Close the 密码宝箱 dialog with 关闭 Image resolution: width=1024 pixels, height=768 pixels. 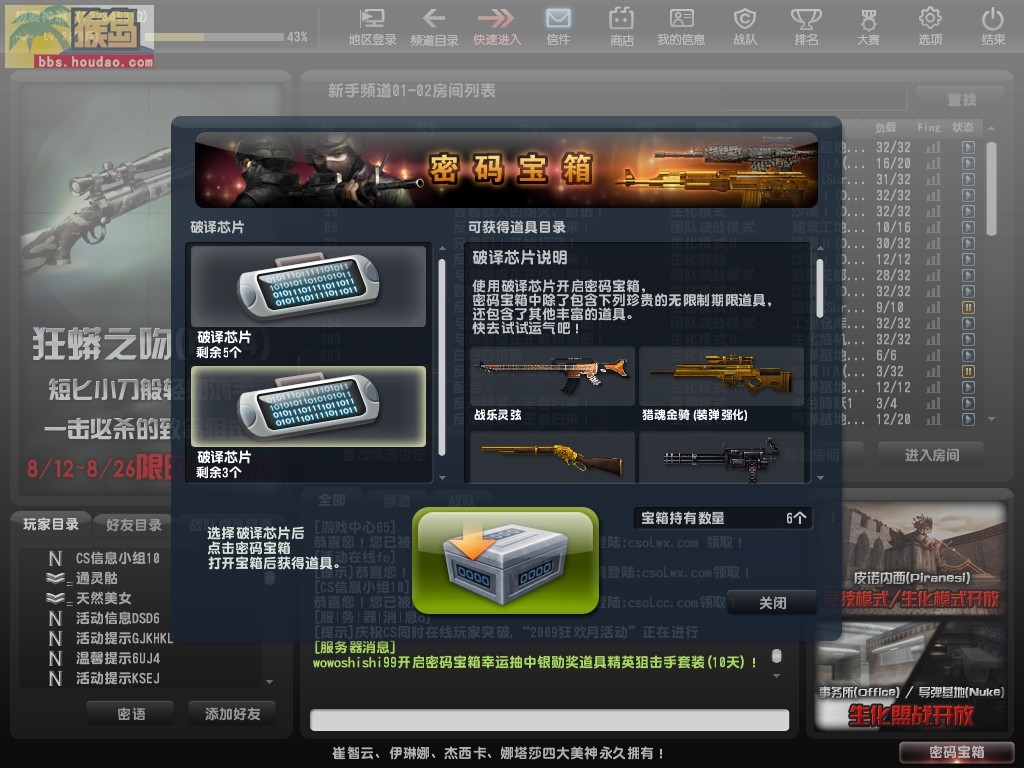(x=773, y=602)
